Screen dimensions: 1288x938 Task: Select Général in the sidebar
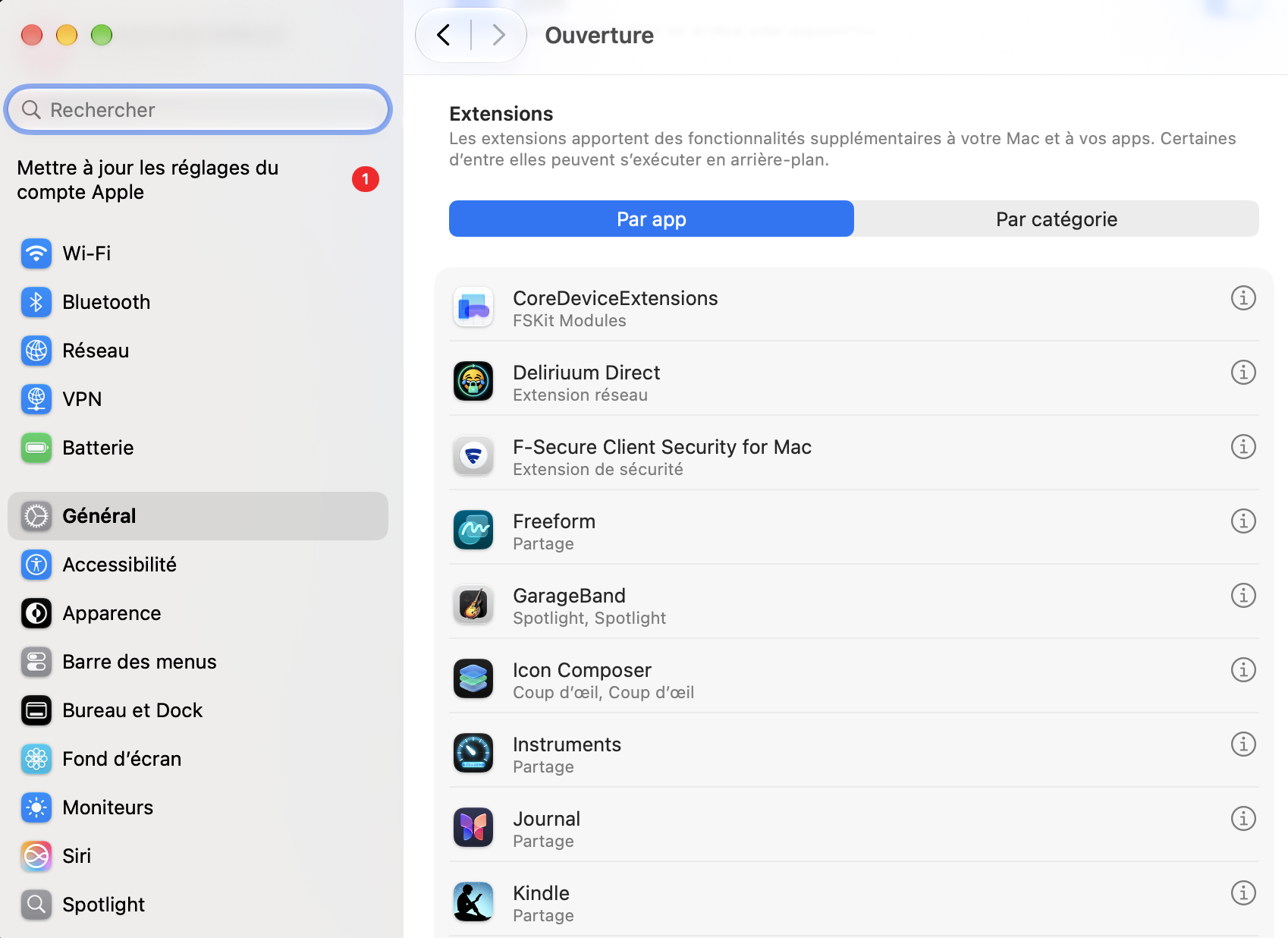(197, 516)
